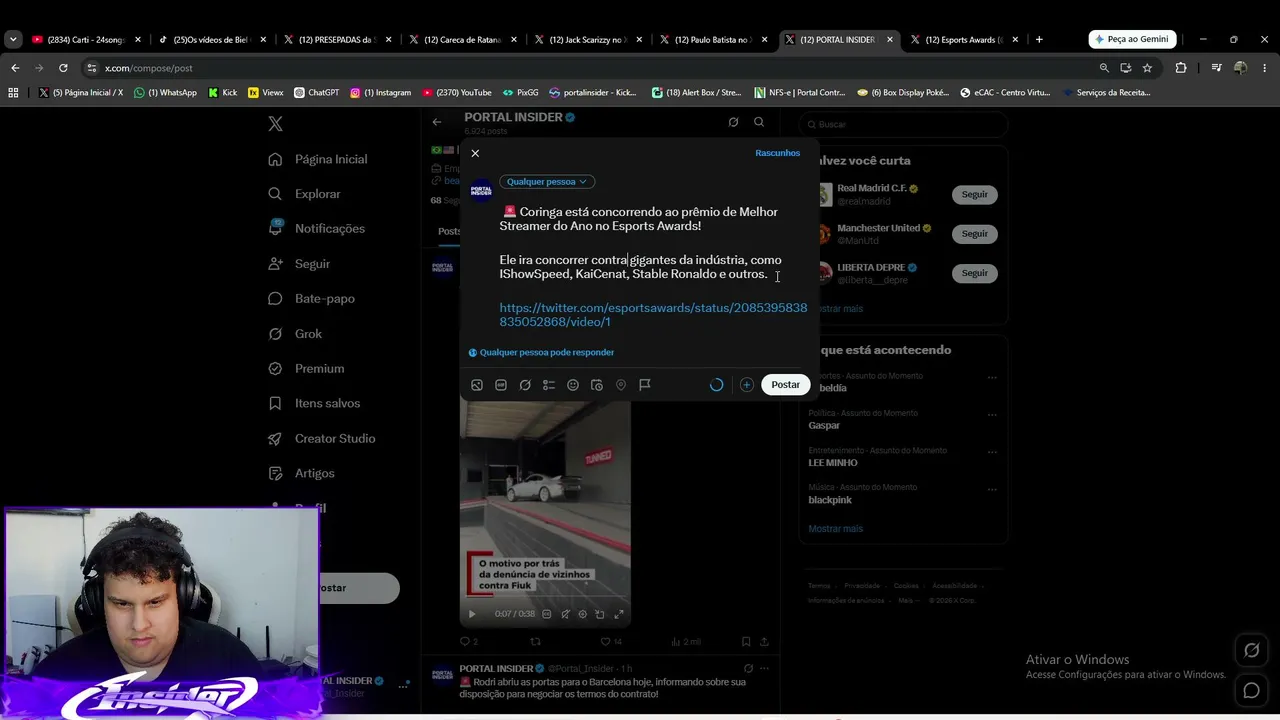Add another post to the thread
Viewport: 1280px width, 720px height.
(747, 385)
